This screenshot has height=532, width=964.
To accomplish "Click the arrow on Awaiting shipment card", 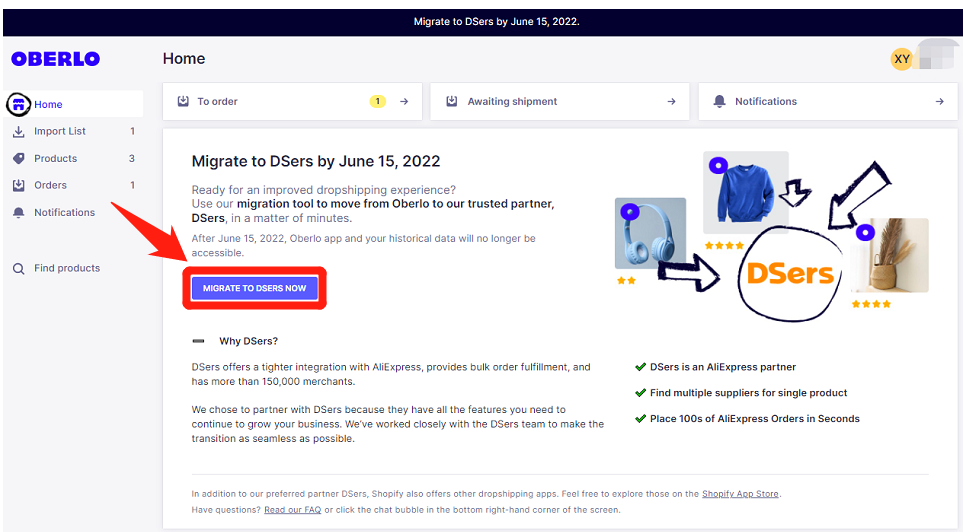I will (671, 101).
